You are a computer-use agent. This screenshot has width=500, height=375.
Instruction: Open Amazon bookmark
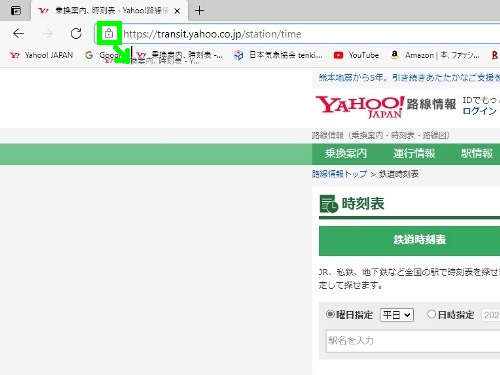coord(435,55)
